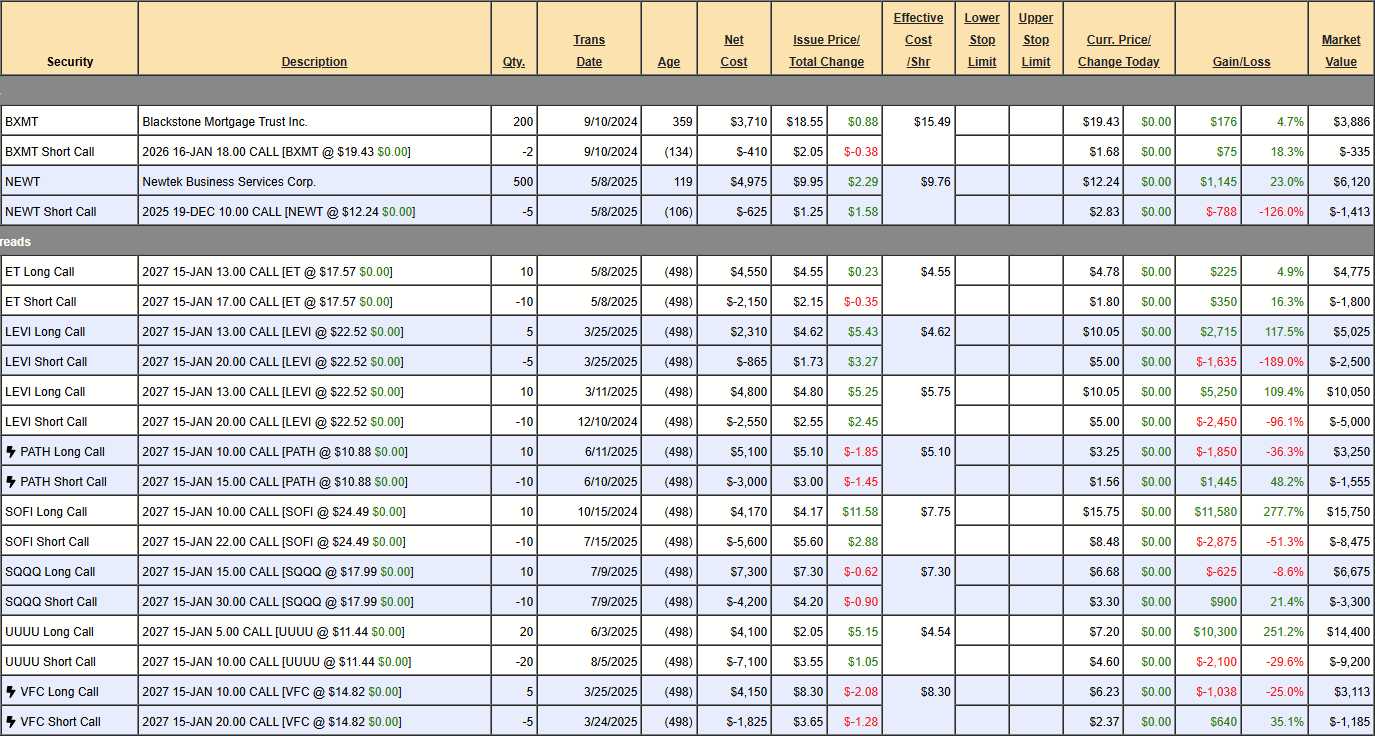Screen dimensions: 1375x736
Task: Click the Market Value column header
Action: pos(1341,51)
